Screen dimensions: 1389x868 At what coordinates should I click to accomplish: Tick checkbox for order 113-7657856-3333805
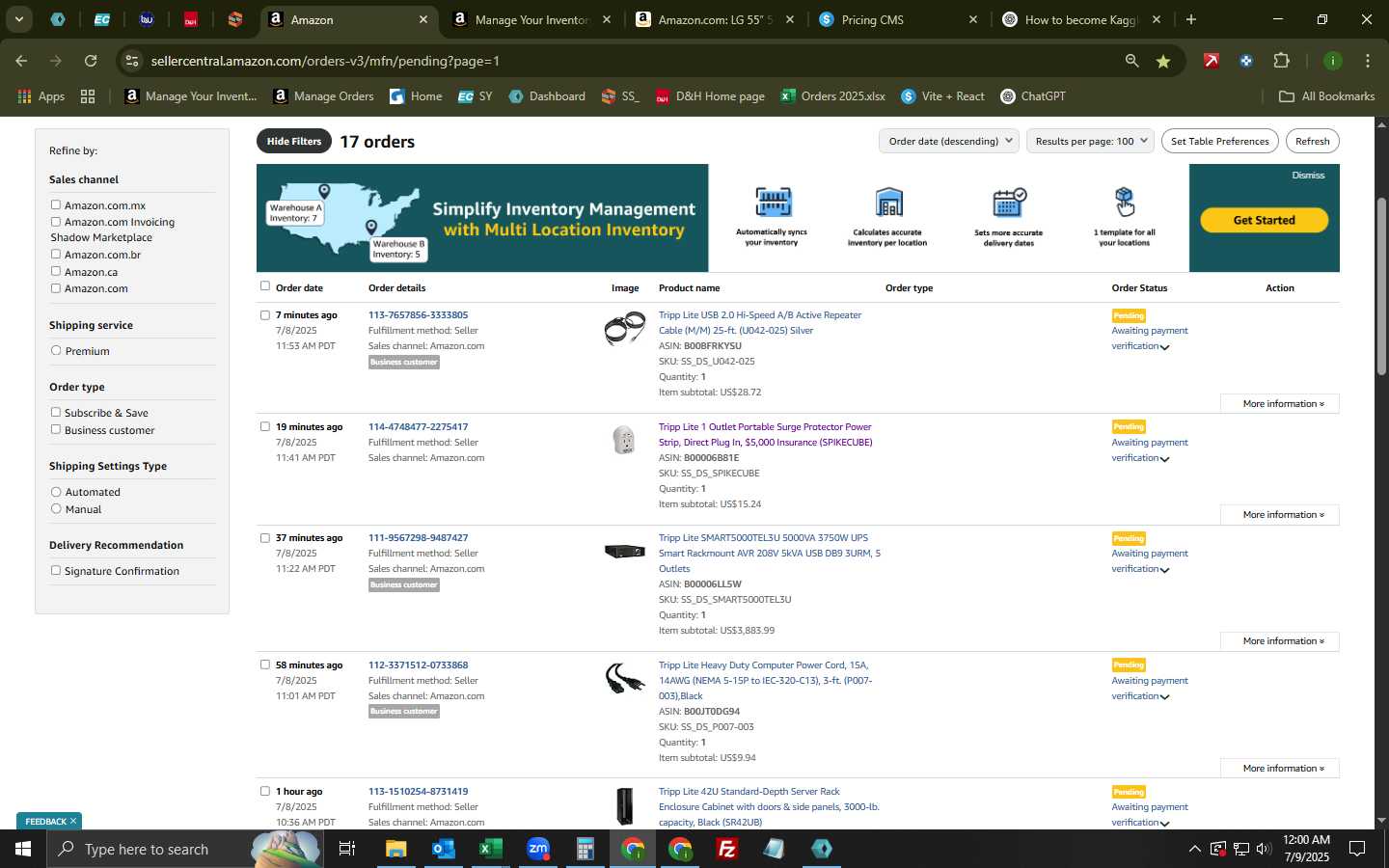click(x=265, y=314)
